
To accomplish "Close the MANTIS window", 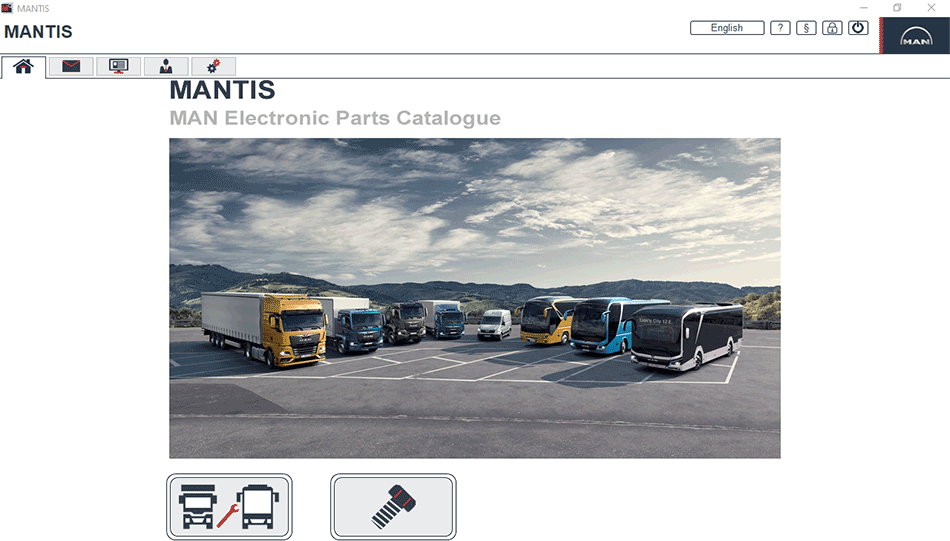I will pyautogui.click(x=931, y=8).
